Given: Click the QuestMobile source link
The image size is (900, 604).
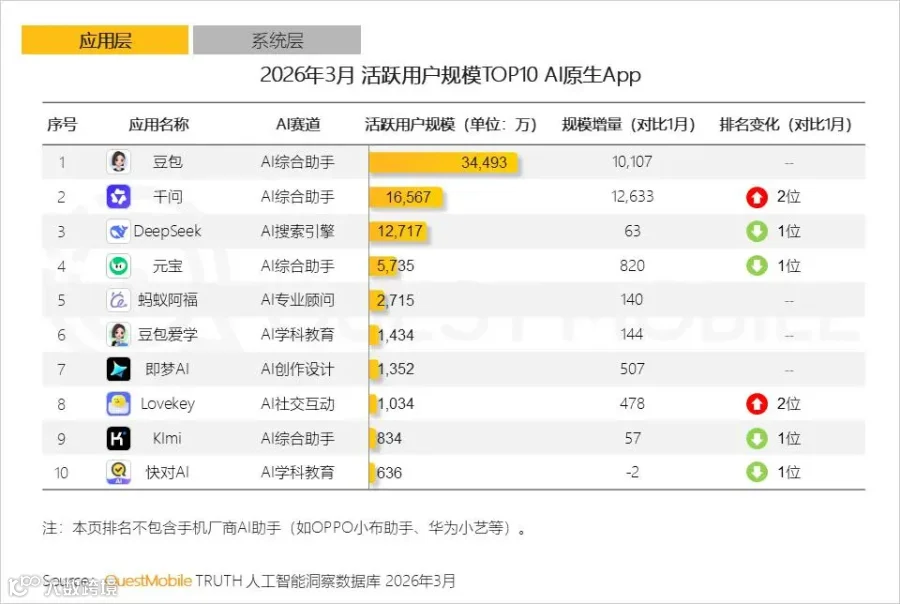Looking at the screenshot, I should (x=148, y=580).
